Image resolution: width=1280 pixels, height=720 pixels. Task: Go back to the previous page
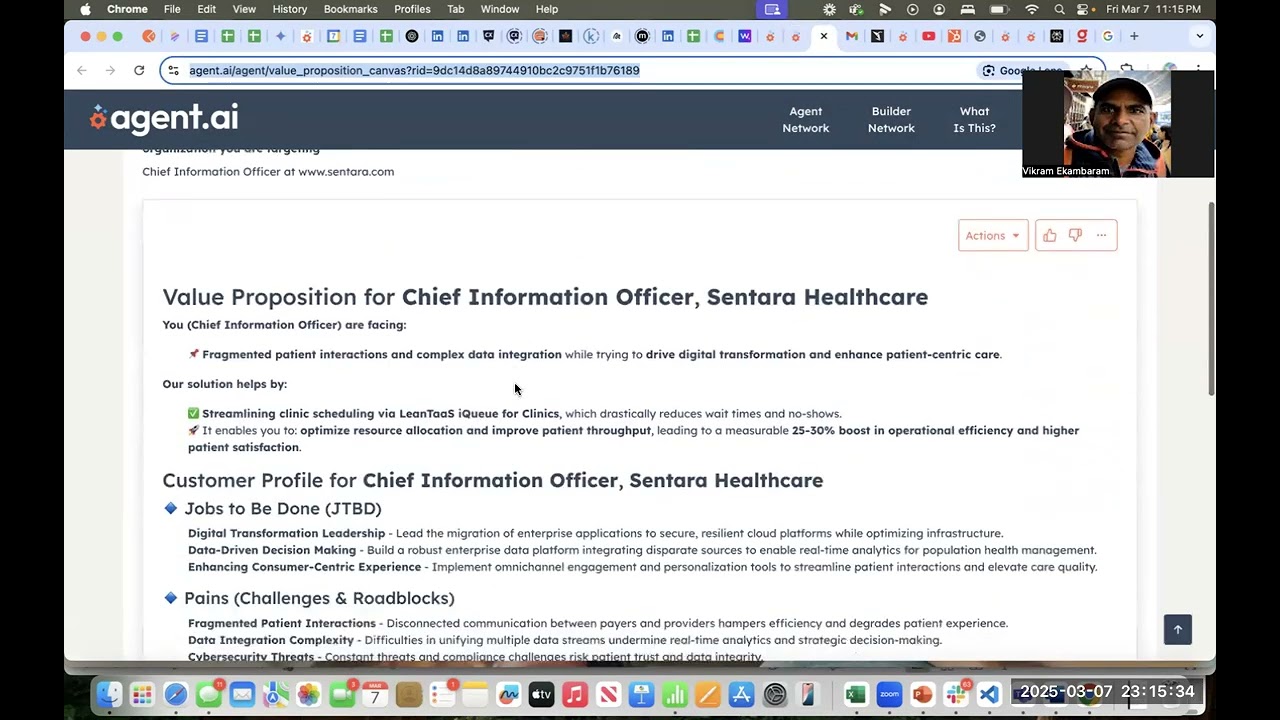click(x=82, y=70)
